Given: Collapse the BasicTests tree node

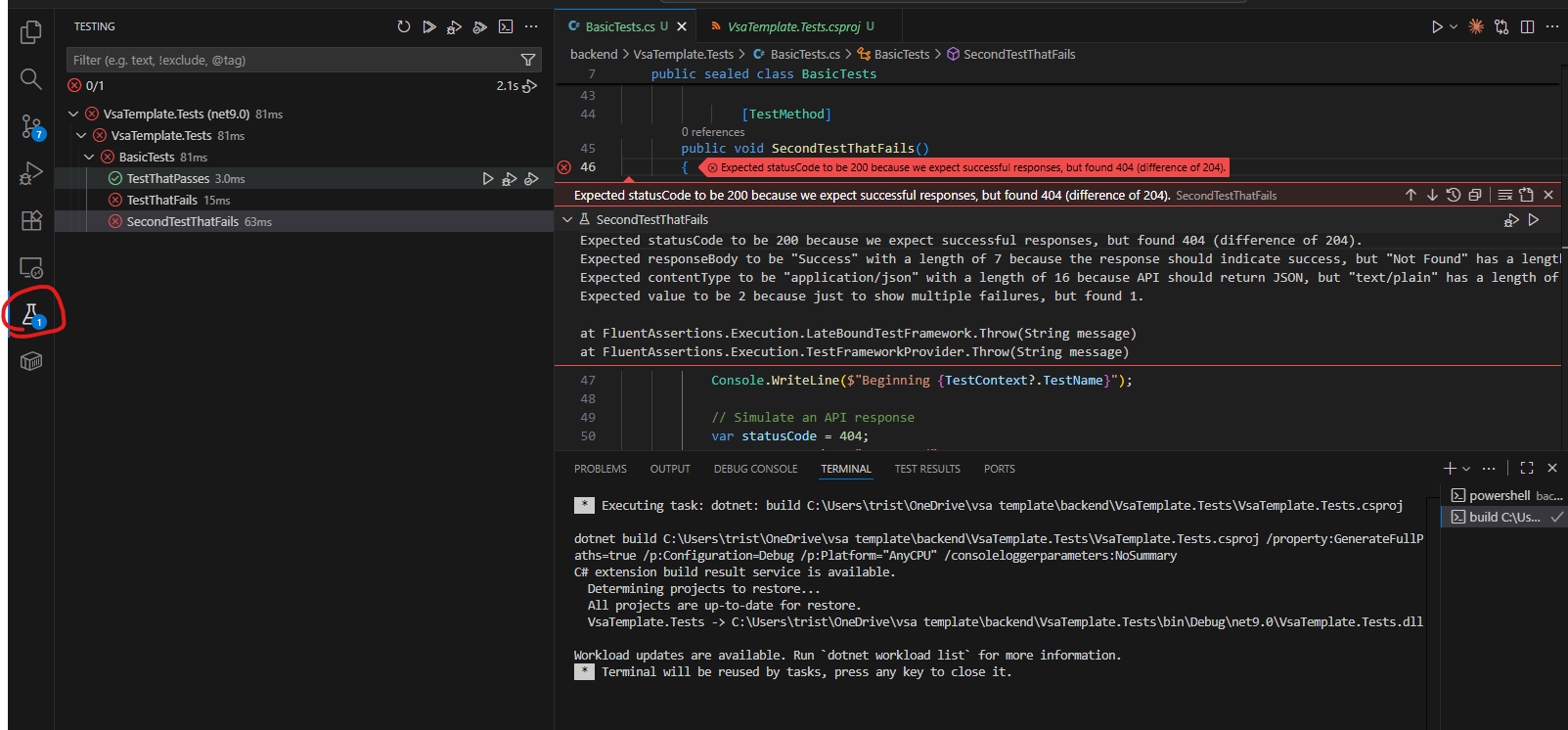Looking at the screenshot, I should [90, 157].
